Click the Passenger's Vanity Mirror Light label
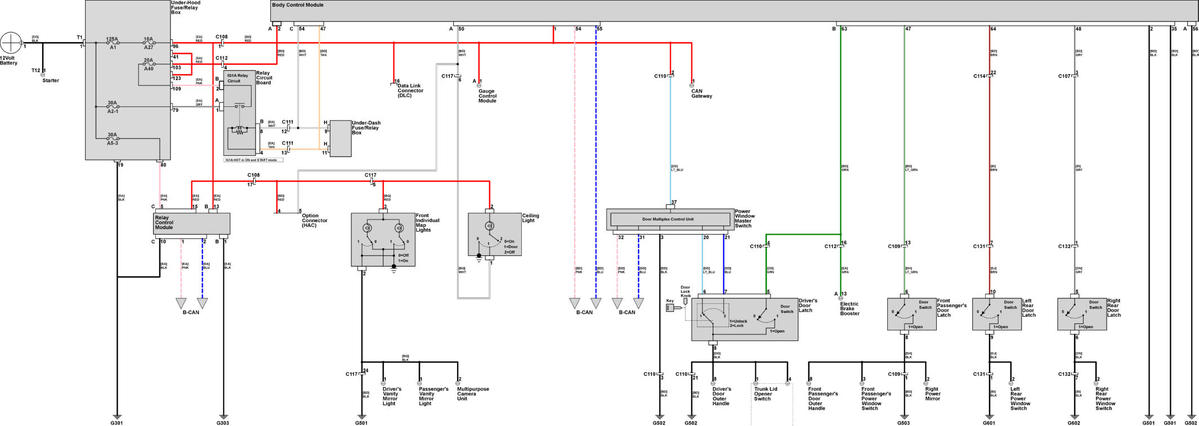The image size is (1199, 426). [434, 395]
